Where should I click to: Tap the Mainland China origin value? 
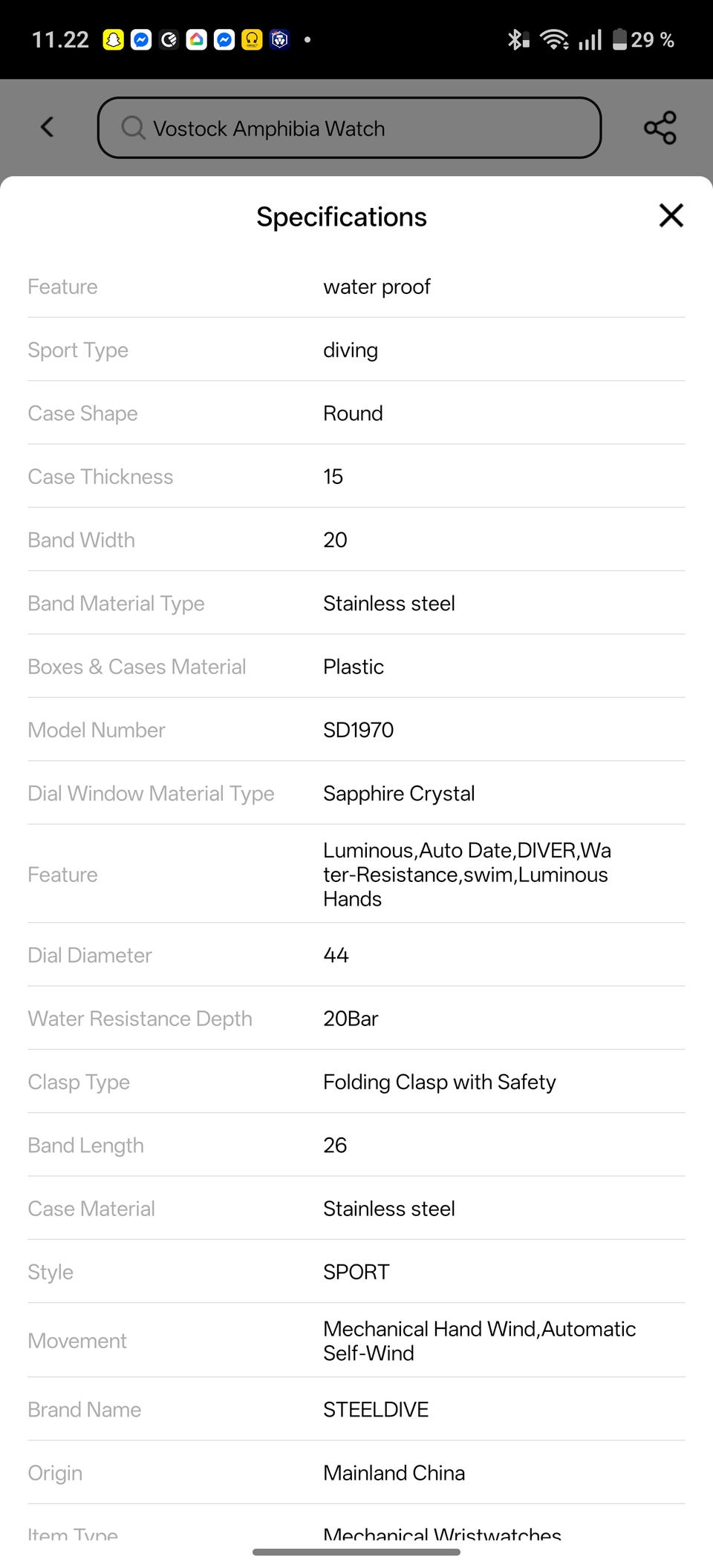[394, 1473]
